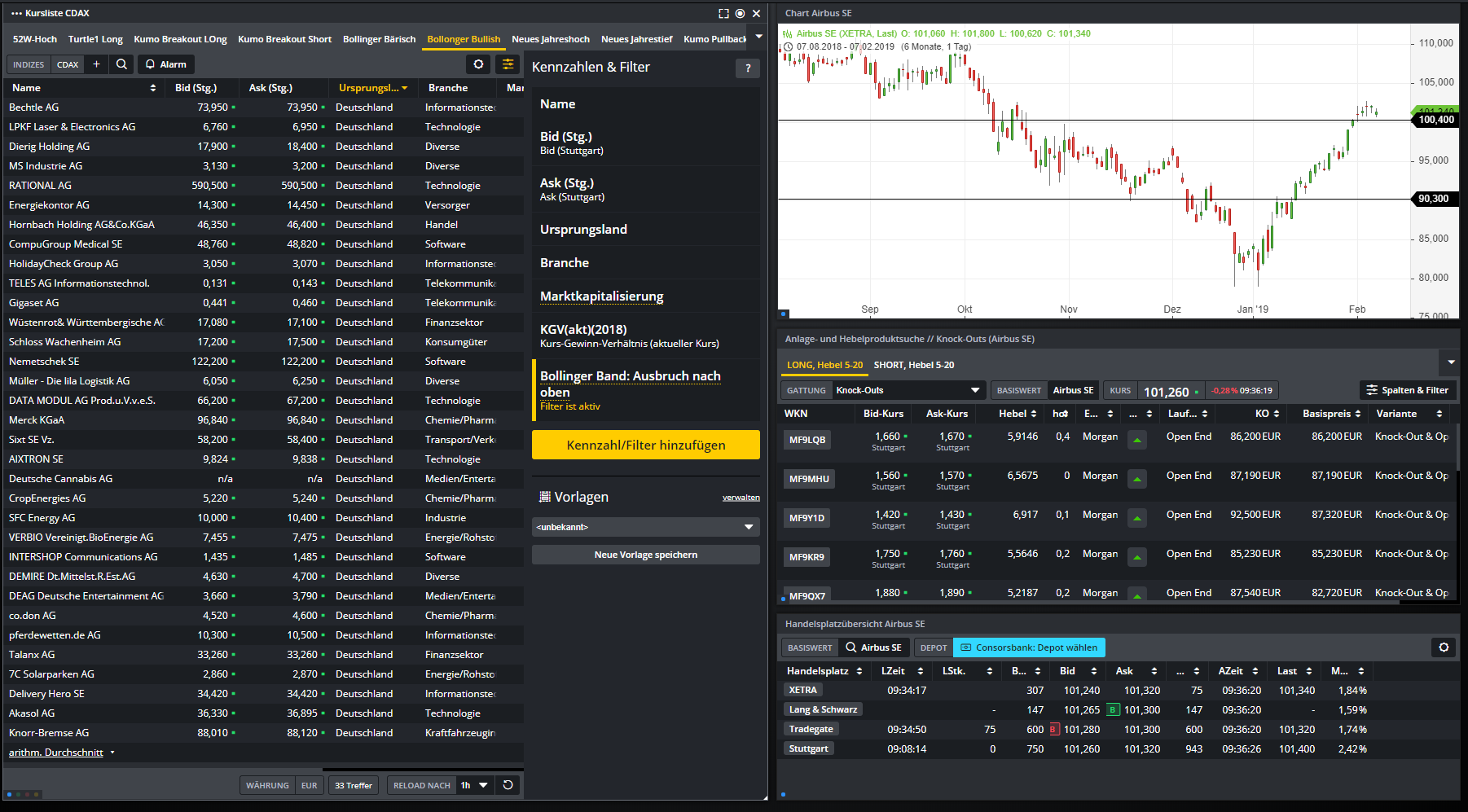Open the Kursliste CDAX three-dot menu
The height and width of the screenshot is (812, 1468).
click(16, 13)
